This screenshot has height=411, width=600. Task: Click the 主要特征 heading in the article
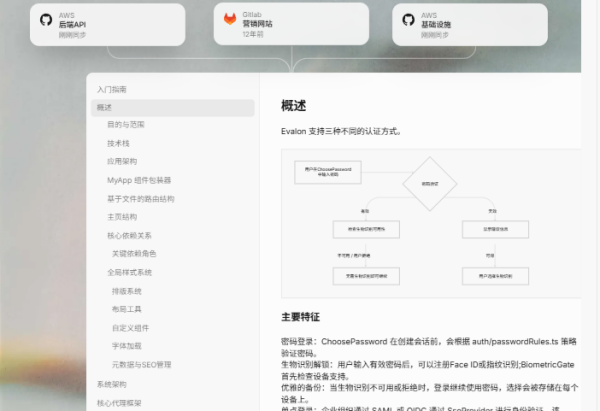(x=300, y=317)
